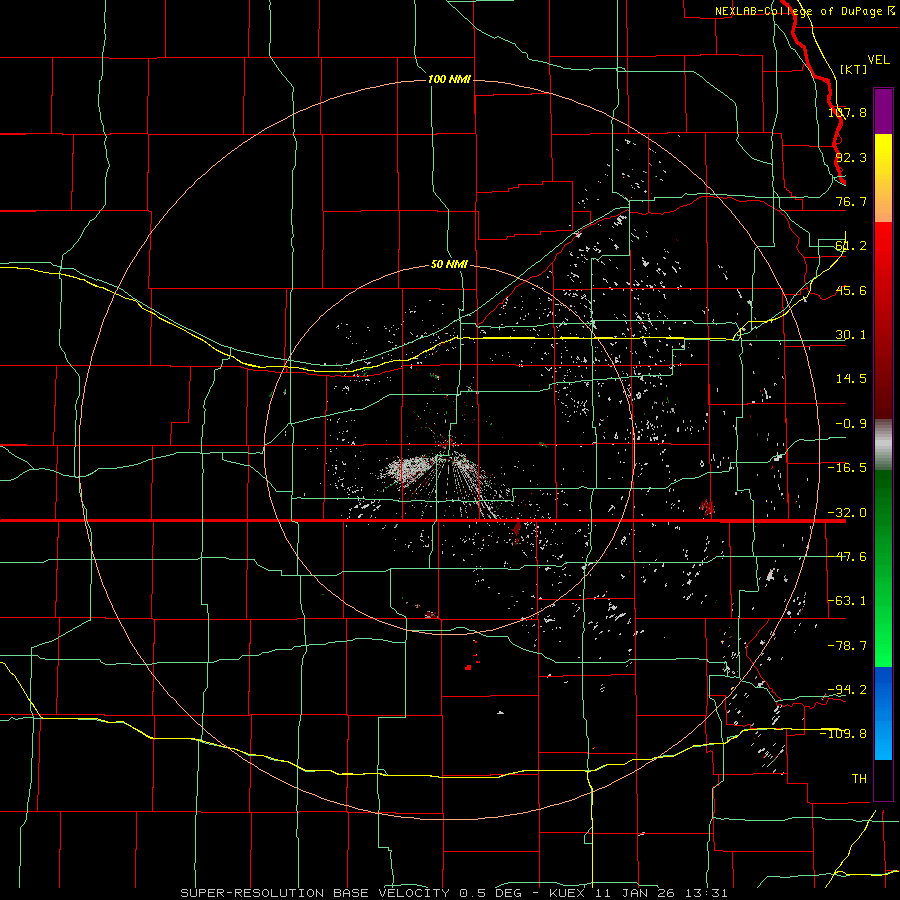Image resolution: width=900 pixels, height=900 pixels.
Task: Click the small bright red echo south of radar
Action: click(468, 667)
